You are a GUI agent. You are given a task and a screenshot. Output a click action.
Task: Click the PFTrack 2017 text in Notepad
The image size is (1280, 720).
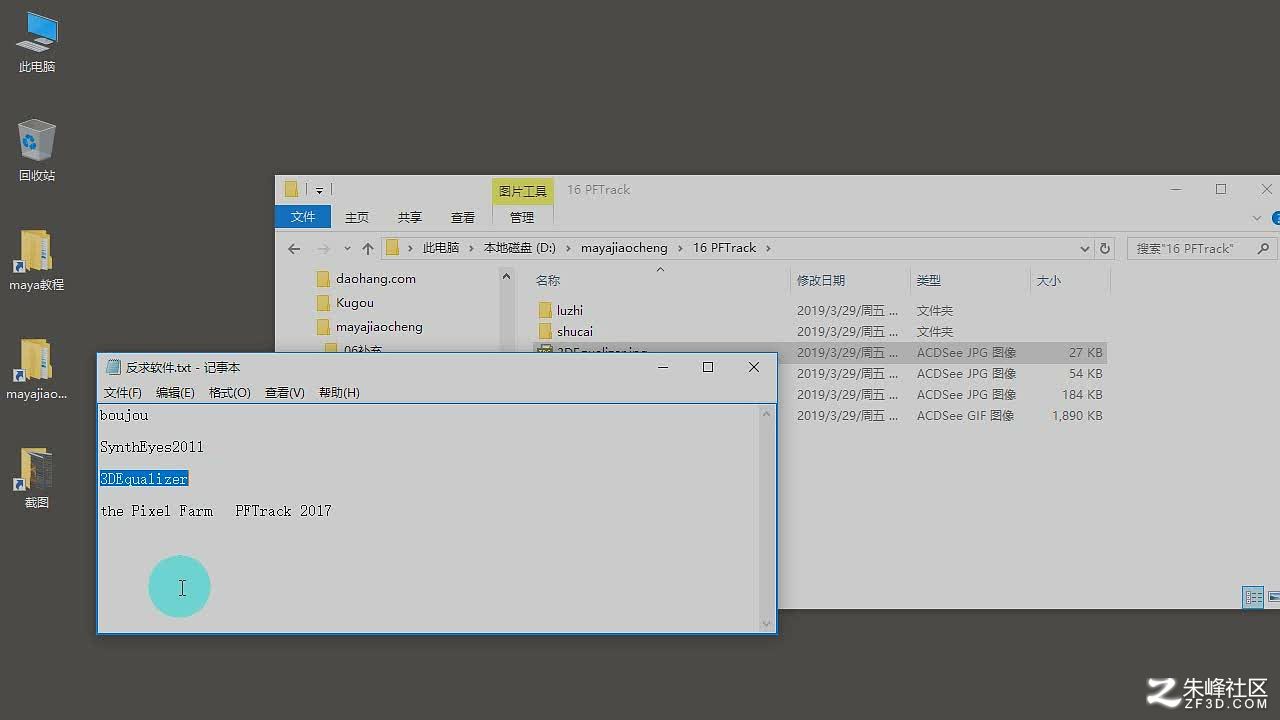(283, 511)
